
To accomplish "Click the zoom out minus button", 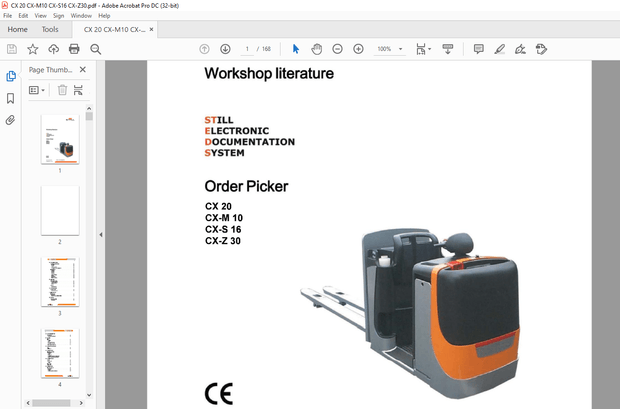I will tap(337, 49).
